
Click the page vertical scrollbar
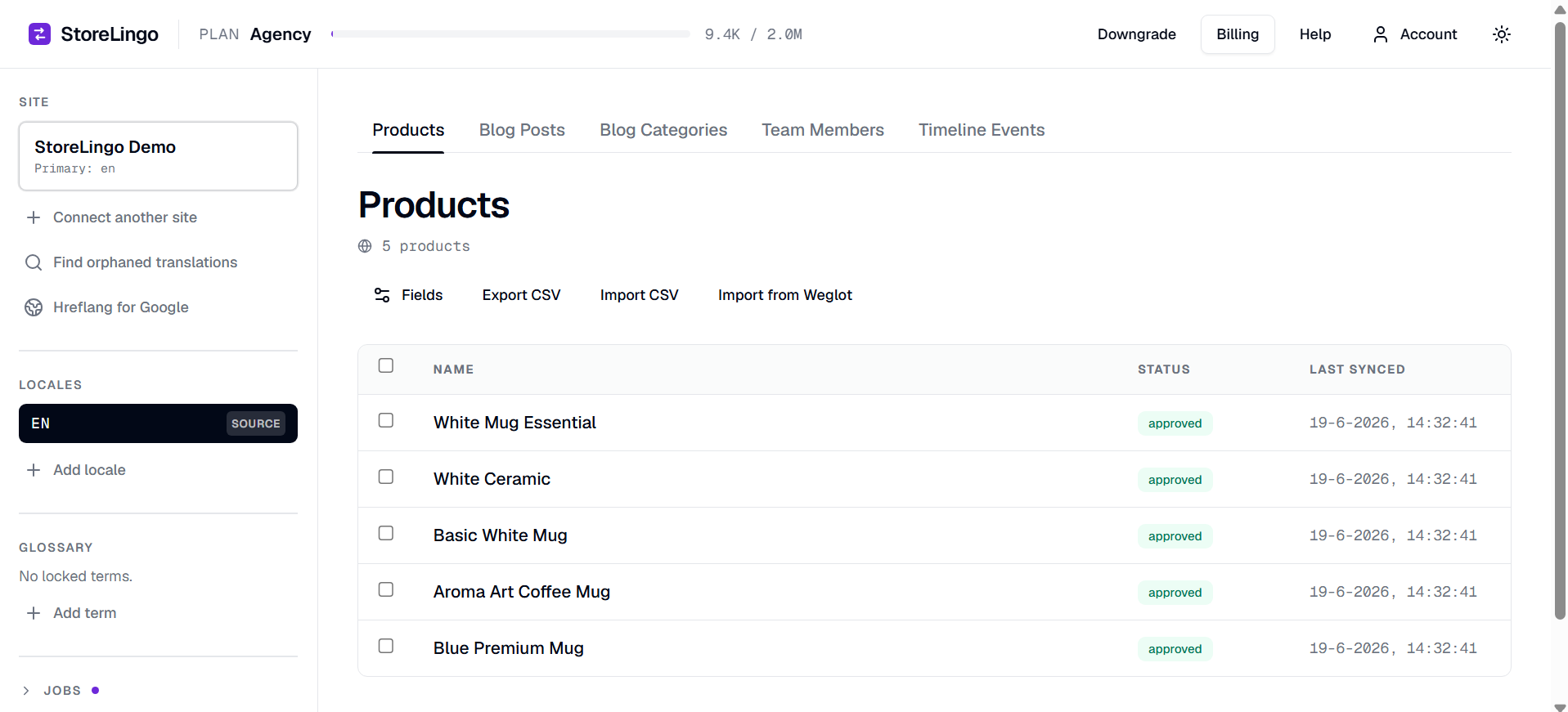(x=1560, y=319)
